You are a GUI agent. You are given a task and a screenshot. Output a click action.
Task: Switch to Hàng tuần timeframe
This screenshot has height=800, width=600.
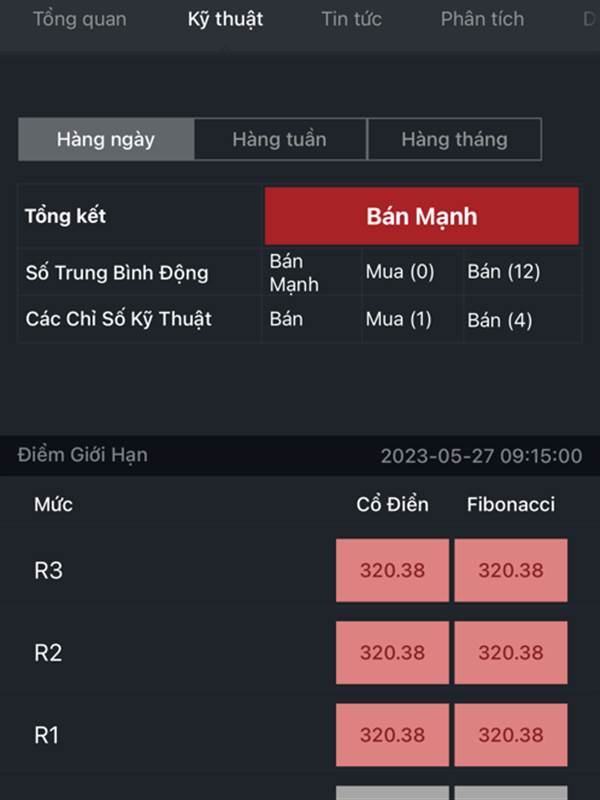pyautogui.click(x=280, y=139)
